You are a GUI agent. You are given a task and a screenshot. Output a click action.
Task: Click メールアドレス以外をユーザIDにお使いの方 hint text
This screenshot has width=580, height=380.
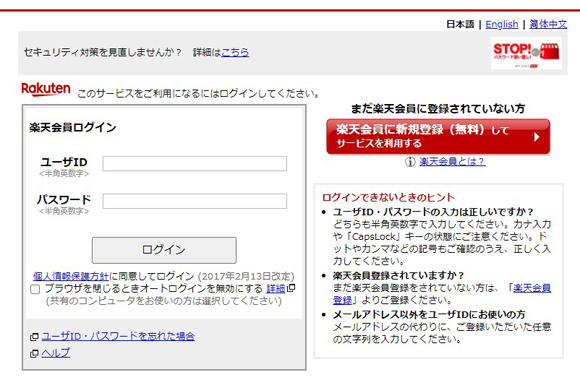coord(429,315)
